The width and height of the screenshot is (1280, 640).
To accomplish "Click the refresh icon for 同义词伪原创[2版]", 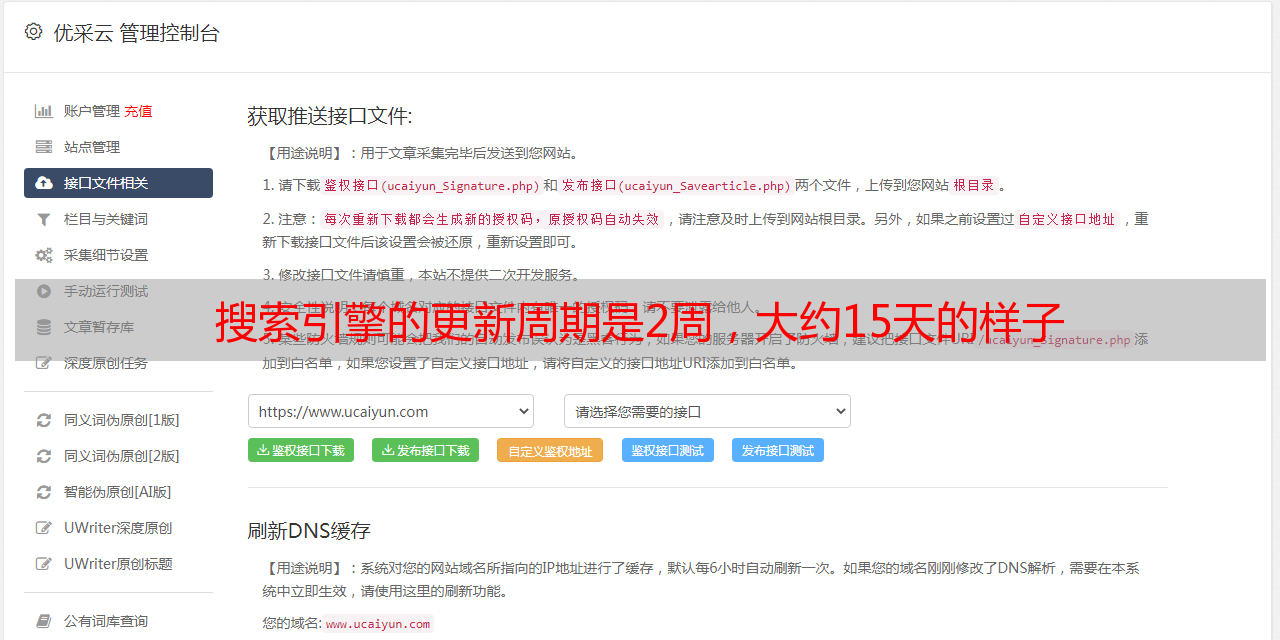I will click(44, 456).
